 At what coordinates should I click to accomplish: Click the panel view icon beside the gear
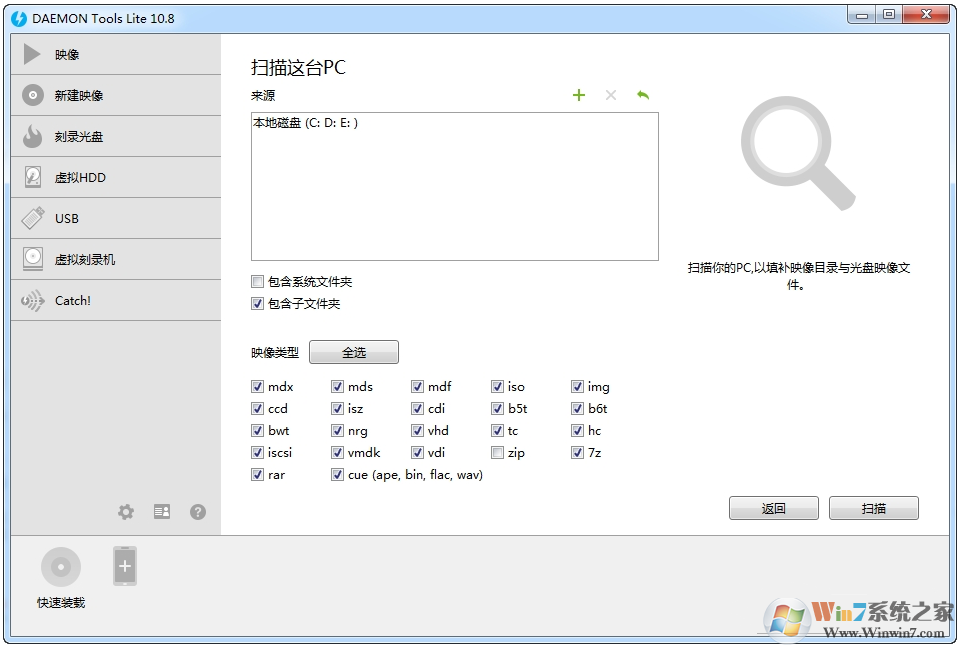(x=162, y=511)
